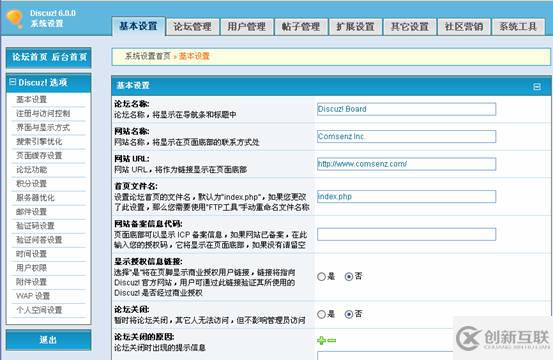The height and width of the screenshot is (360, 553).
Task: Click the Discuz! logo icon
Action: 15,19
